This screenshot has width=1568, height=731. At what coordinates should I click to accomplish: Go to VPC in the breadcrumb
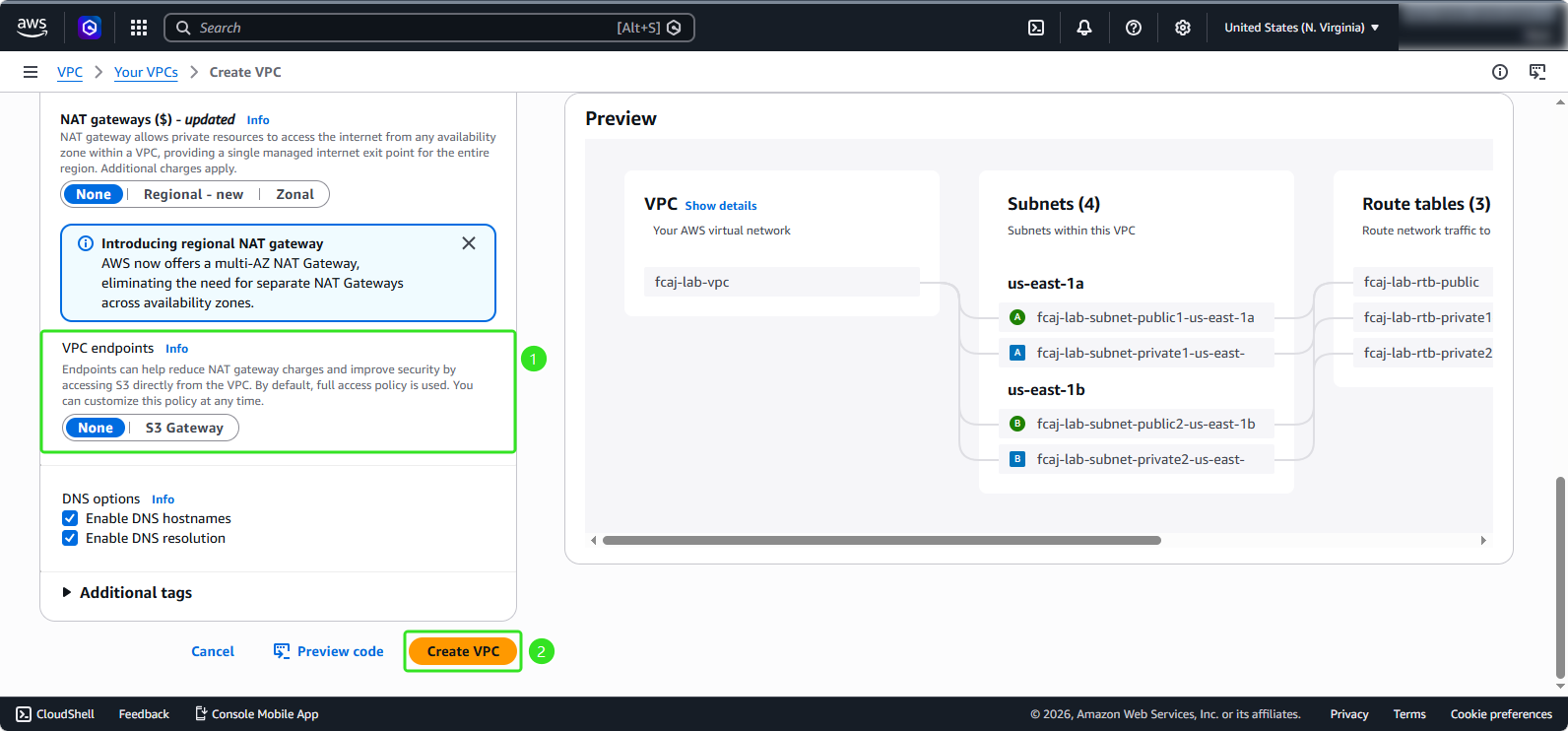70,72
